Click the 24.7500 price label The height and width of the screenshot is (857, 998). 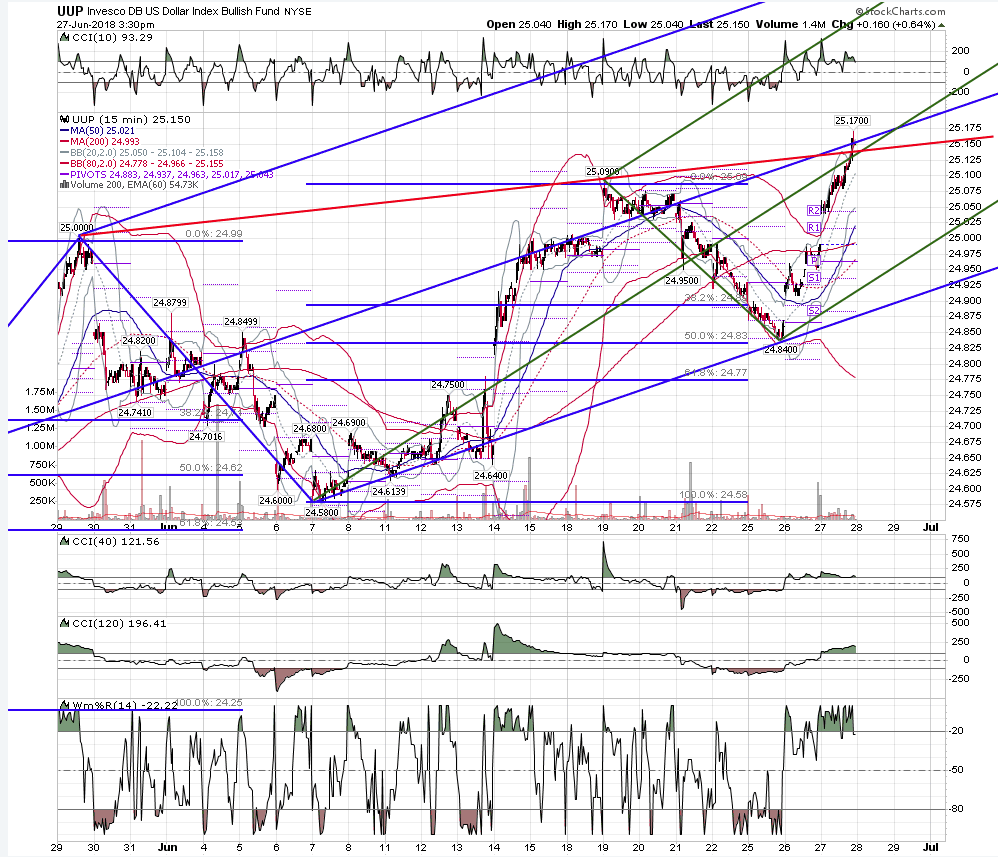[x=448, y=385]
